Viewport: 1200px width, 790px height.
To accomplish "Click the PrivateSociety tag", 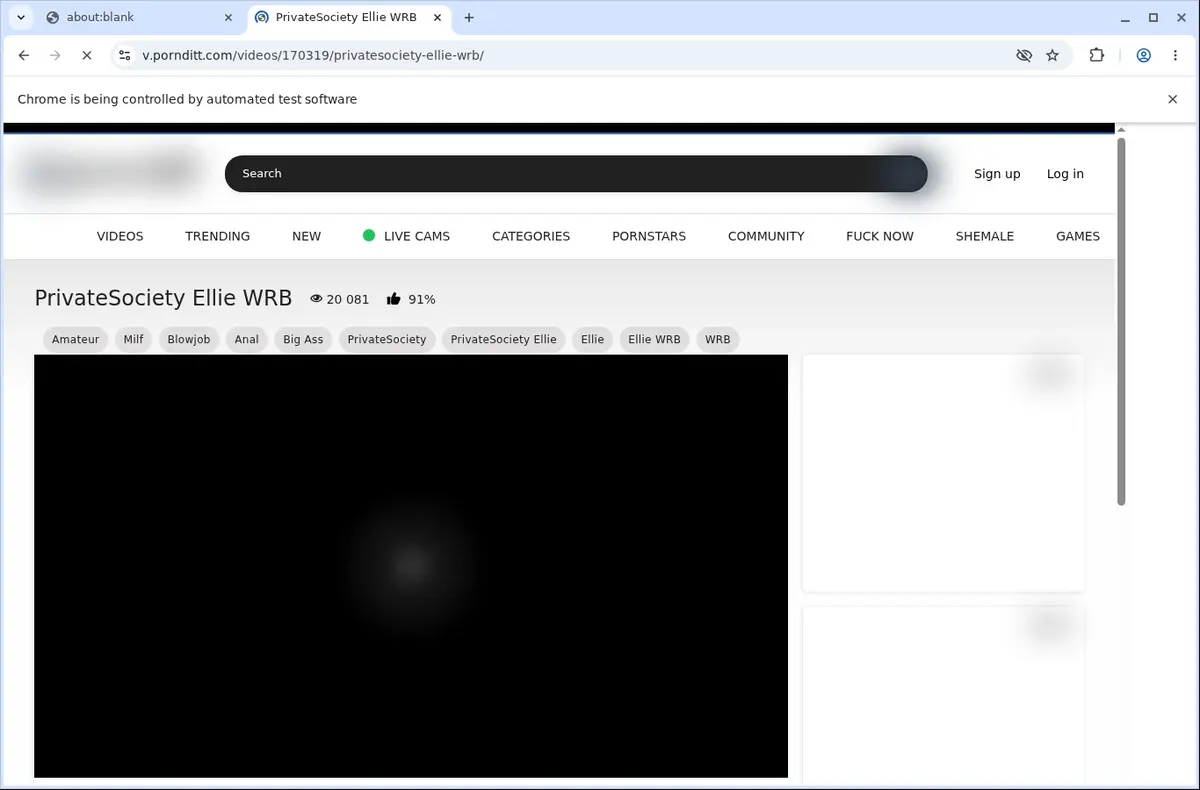I will point(387,340).
